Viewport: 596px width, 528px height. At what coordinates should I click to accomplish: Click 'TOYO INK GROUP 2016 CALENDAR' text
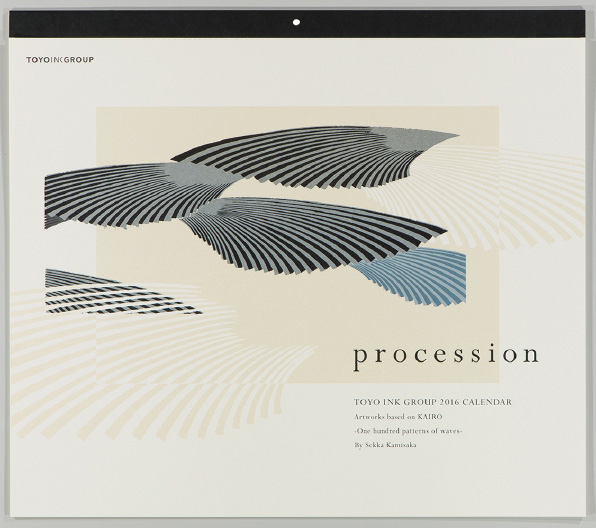(x=433, y=402)
